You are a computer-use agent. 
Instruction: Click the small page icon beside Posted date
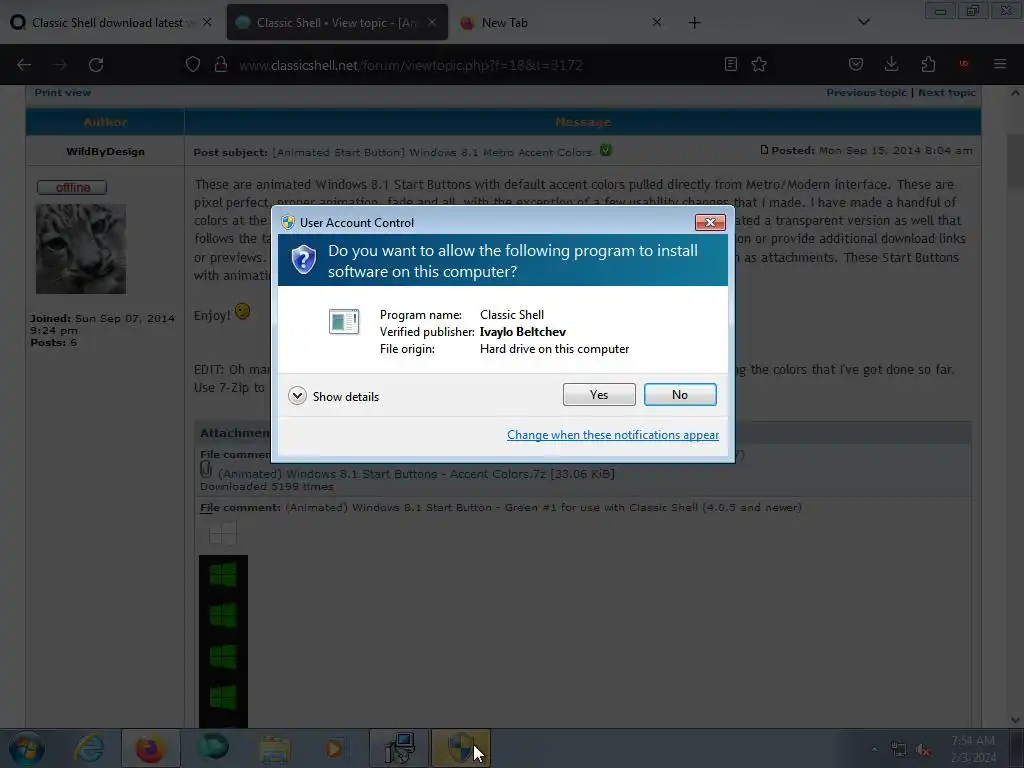point(764,150)
